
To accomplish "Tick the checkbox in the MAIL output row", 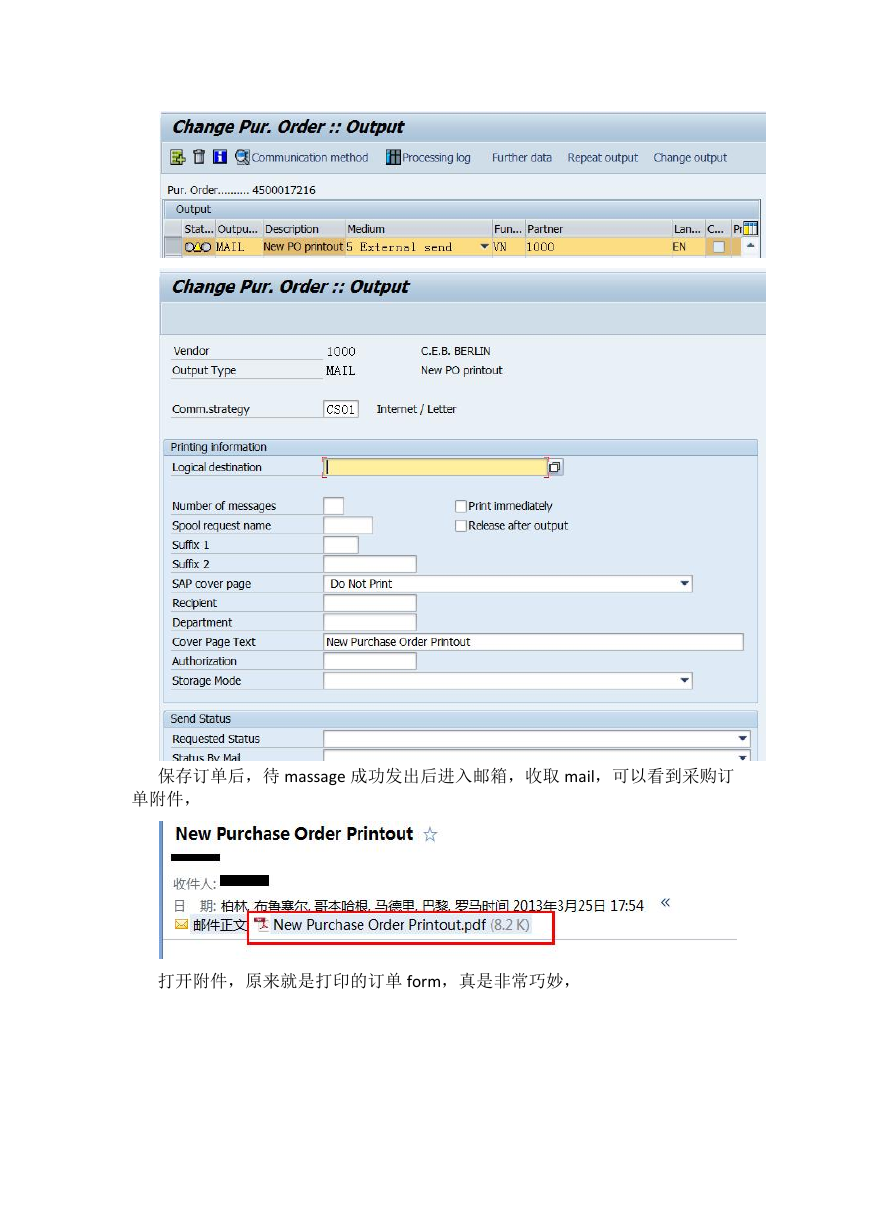I will pyautogui.click(x=718, y=247).
